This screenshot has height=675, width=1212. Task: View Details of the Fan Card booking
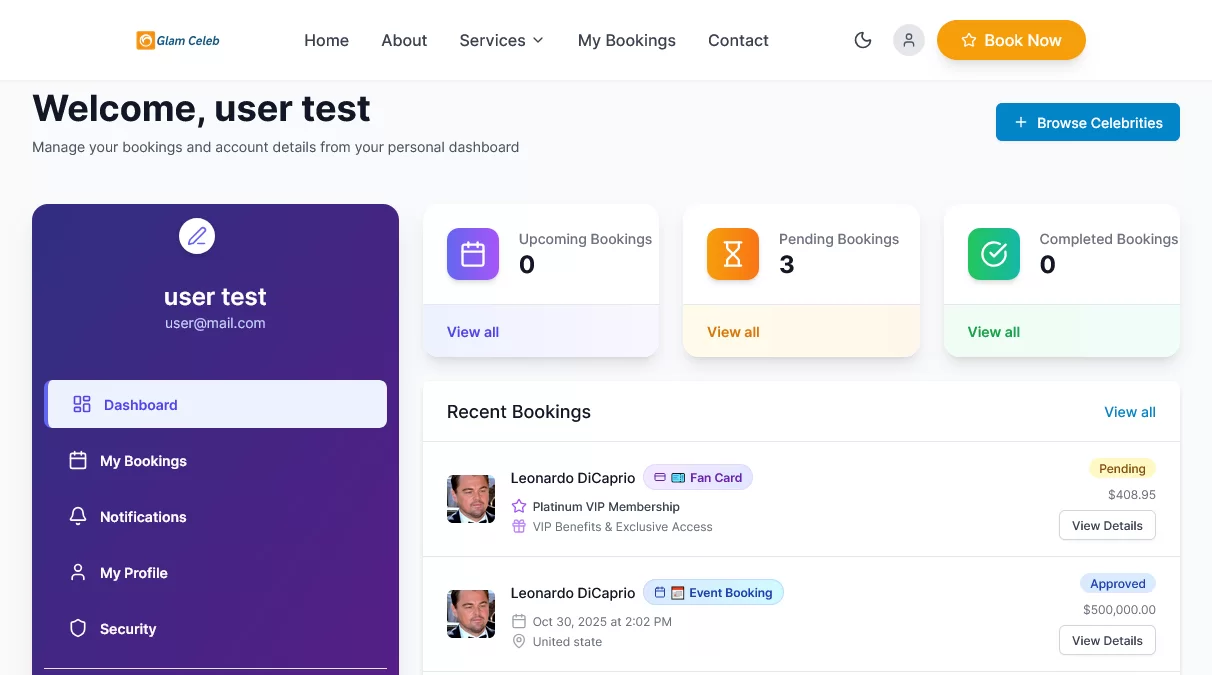[x=1106, y=525]
